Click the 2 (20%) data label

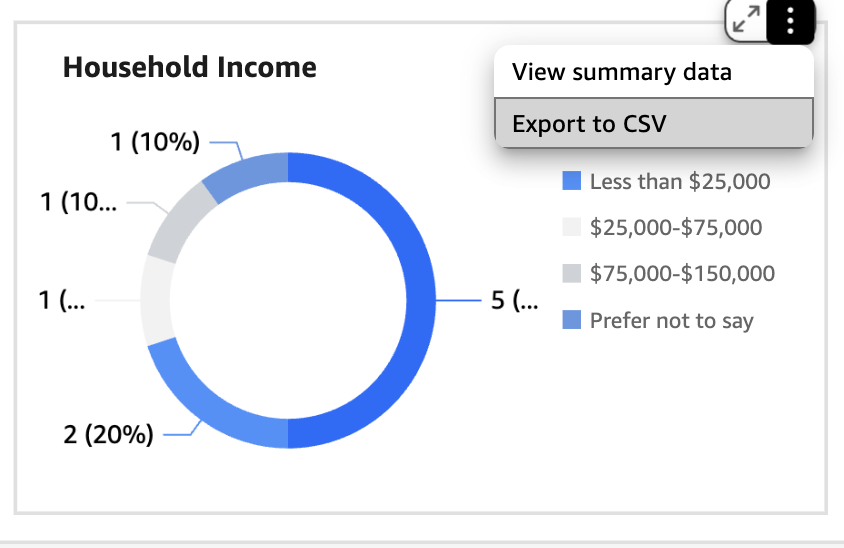[x=108, y=434]
